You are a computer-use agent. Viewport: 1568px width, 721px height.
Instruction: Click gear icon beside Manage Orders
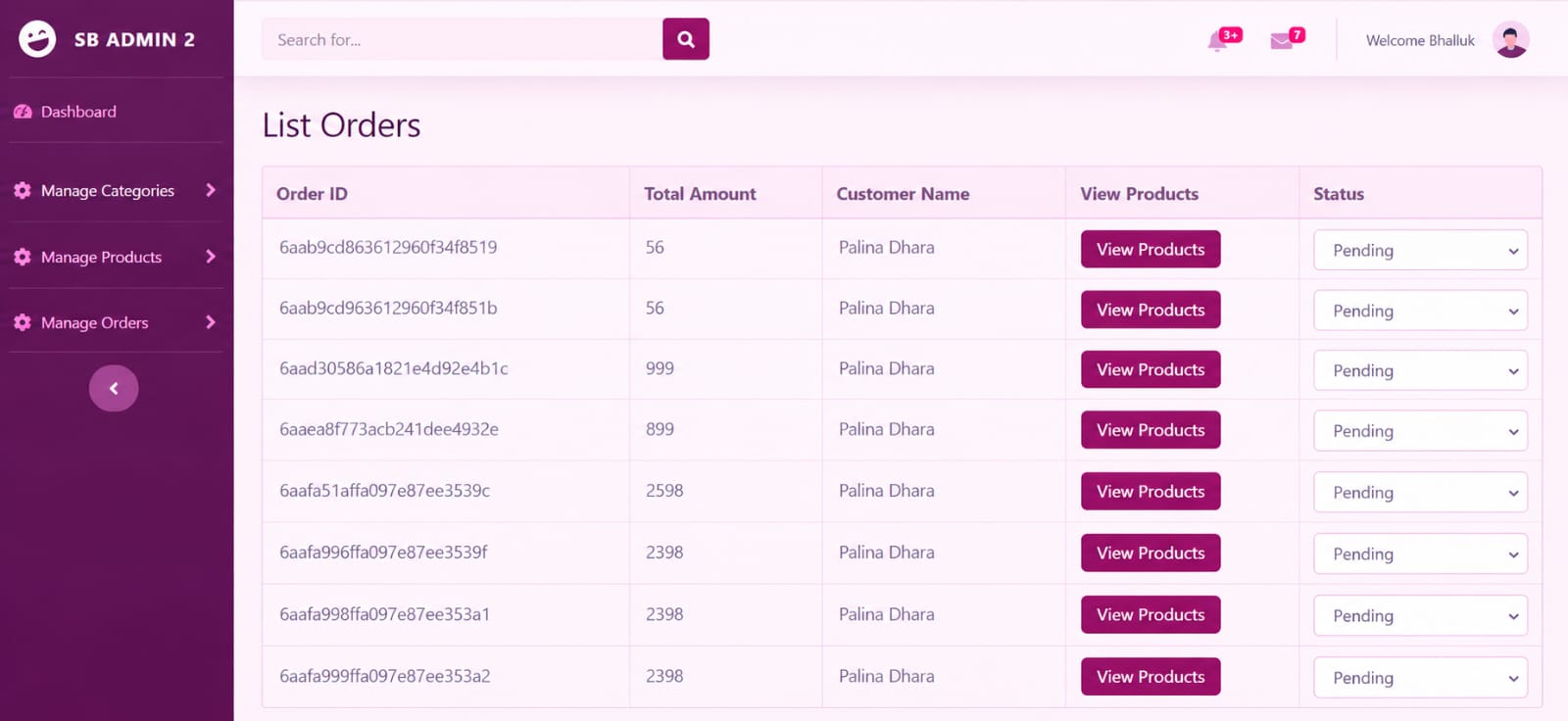tap(23, 322)
